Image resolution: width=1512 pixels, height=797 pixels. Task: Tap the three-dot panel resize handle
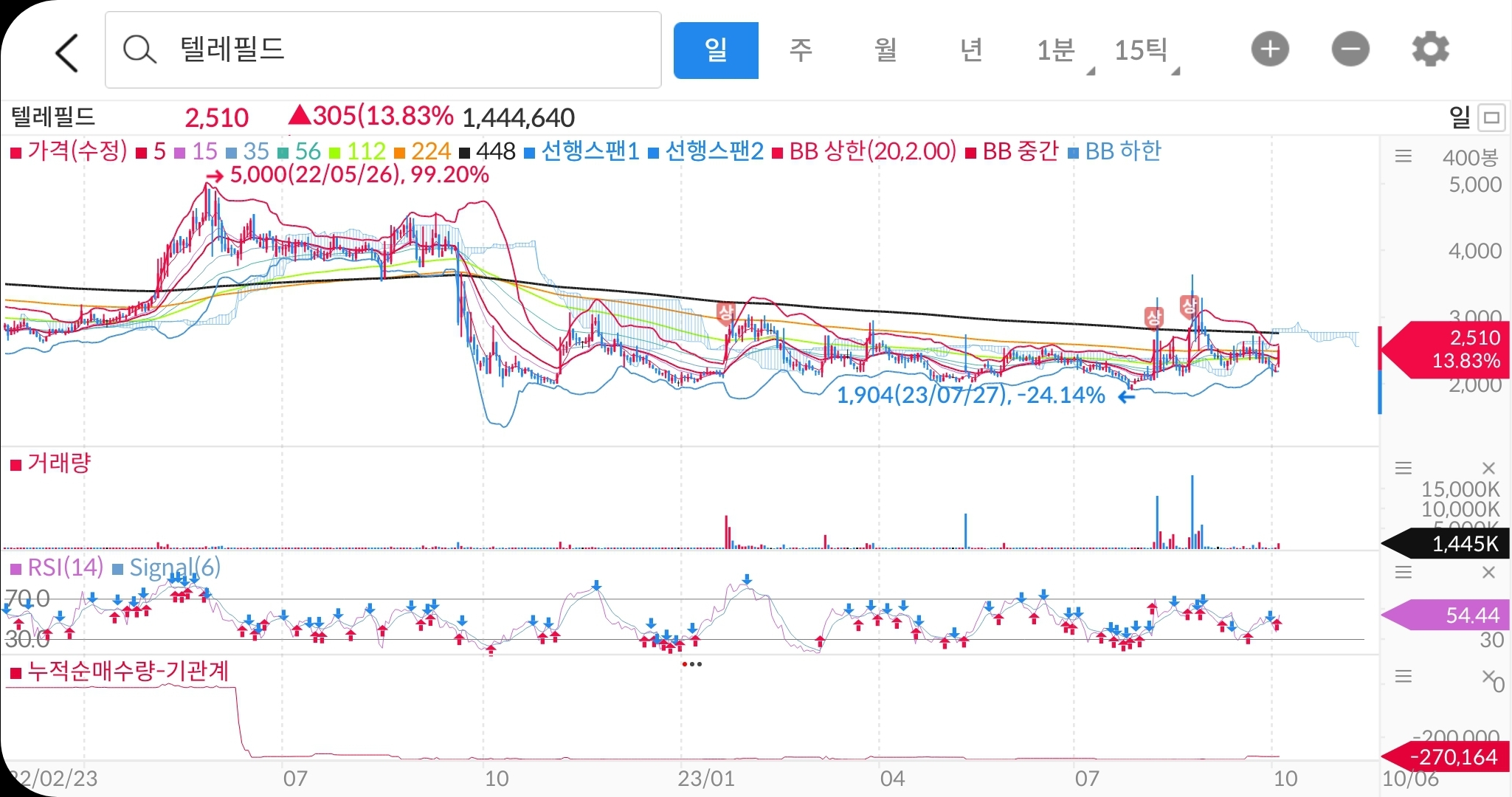[x=692, y=664]
